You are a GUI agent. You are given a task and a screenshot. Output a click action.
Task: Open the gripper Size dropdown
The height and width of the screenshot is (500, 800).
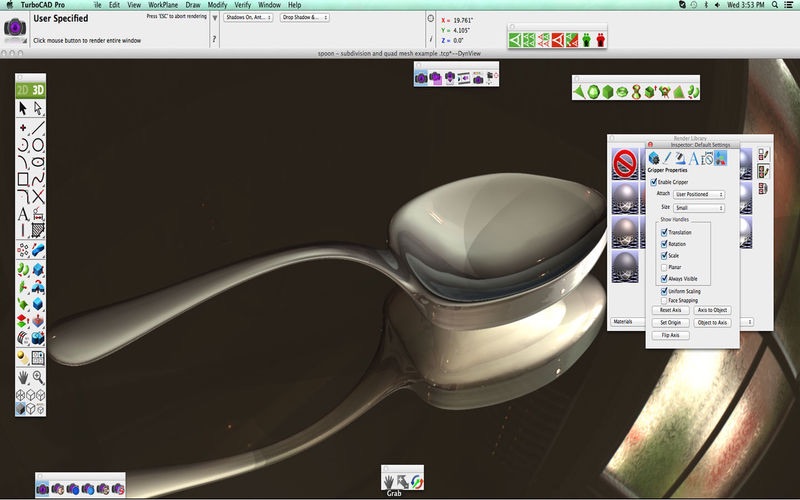[x=699, y=208]
